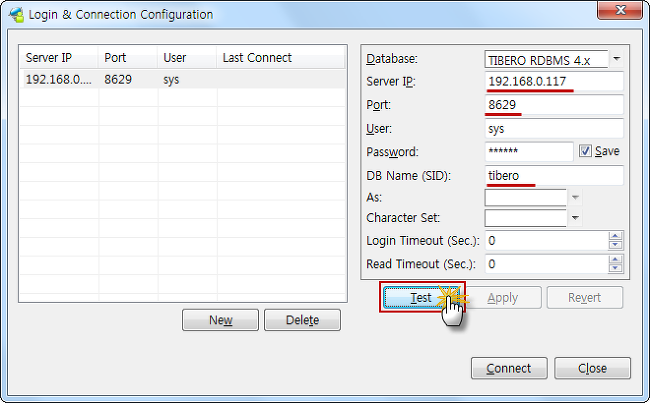Sort by the Server IP column header
Screen dimensions: 650x403
[59, 57]
